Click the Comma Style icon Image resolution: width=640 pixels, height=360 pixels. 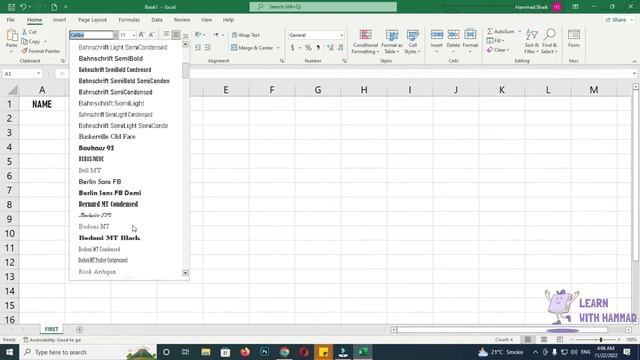click(x=318, y=48)
